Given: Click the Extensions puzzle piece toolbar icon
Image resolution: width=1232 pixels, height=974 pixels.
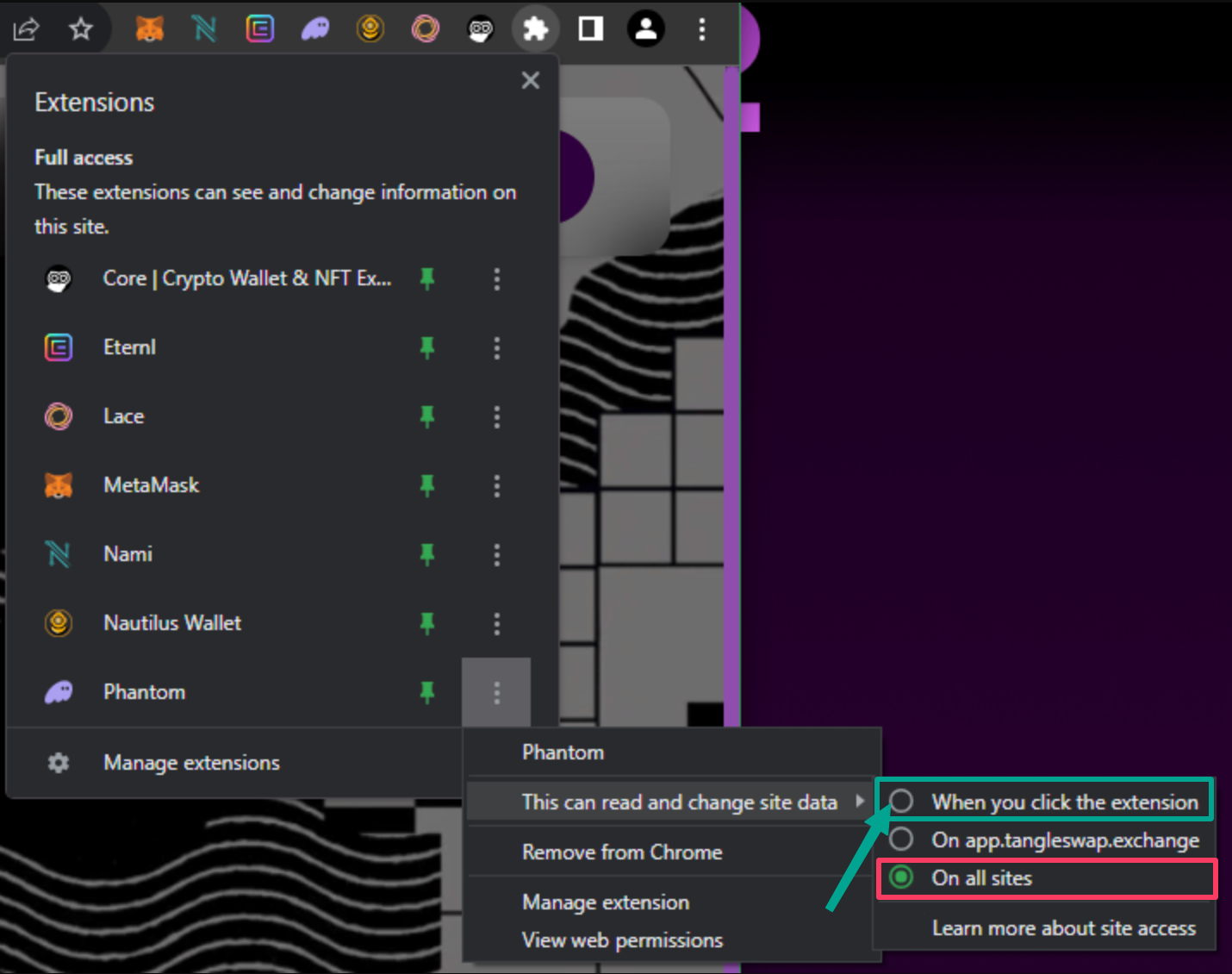Looking at the screenshot, I should [x=536, y=29].
